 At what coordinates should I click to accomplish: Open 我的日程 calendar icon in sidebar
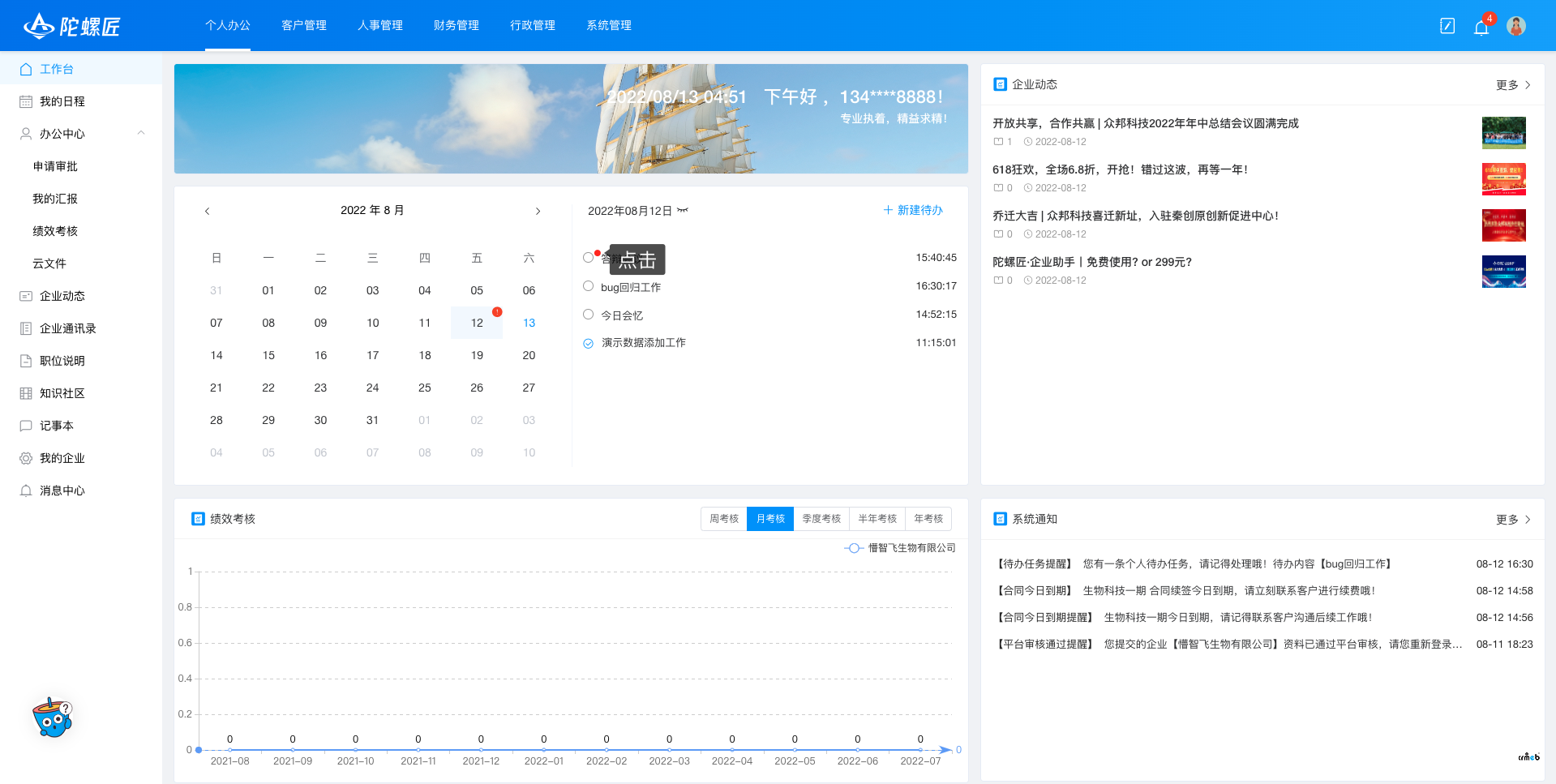26,101
